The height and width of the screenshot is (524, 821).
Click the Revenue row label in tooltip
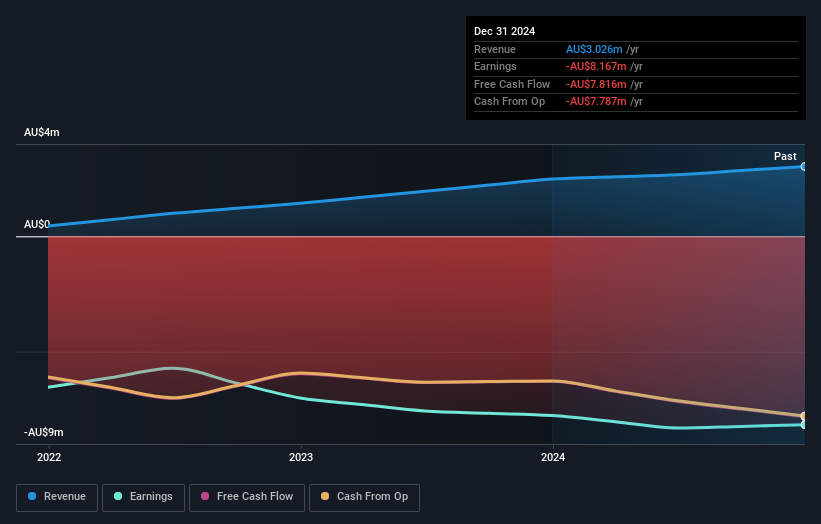tap(495, 49)
